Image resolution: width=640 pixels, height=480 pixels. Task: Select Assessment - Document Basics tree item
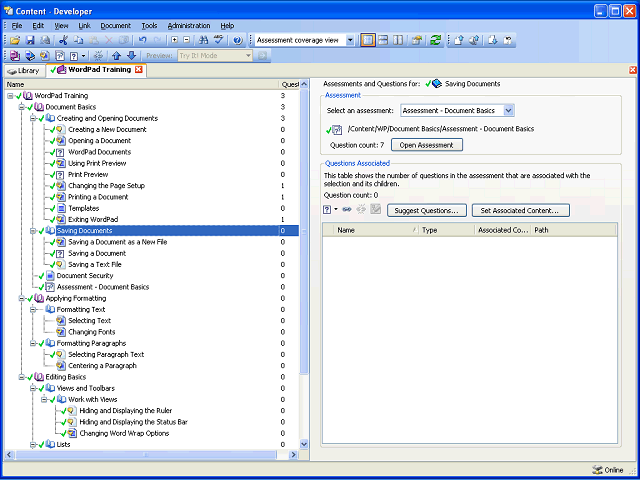pyautogui.click(x=103, y=287)
